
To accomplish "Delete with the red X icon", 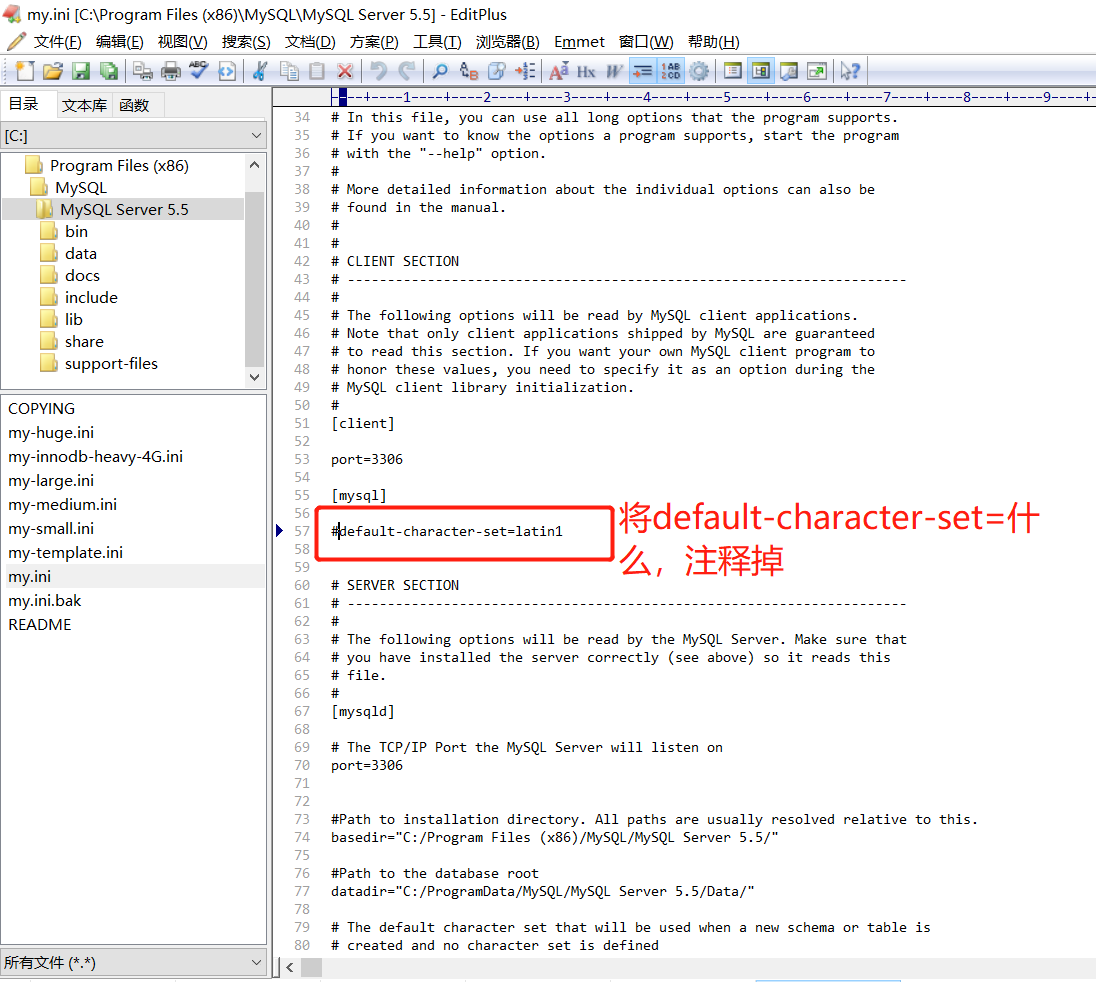I will 345,71.
